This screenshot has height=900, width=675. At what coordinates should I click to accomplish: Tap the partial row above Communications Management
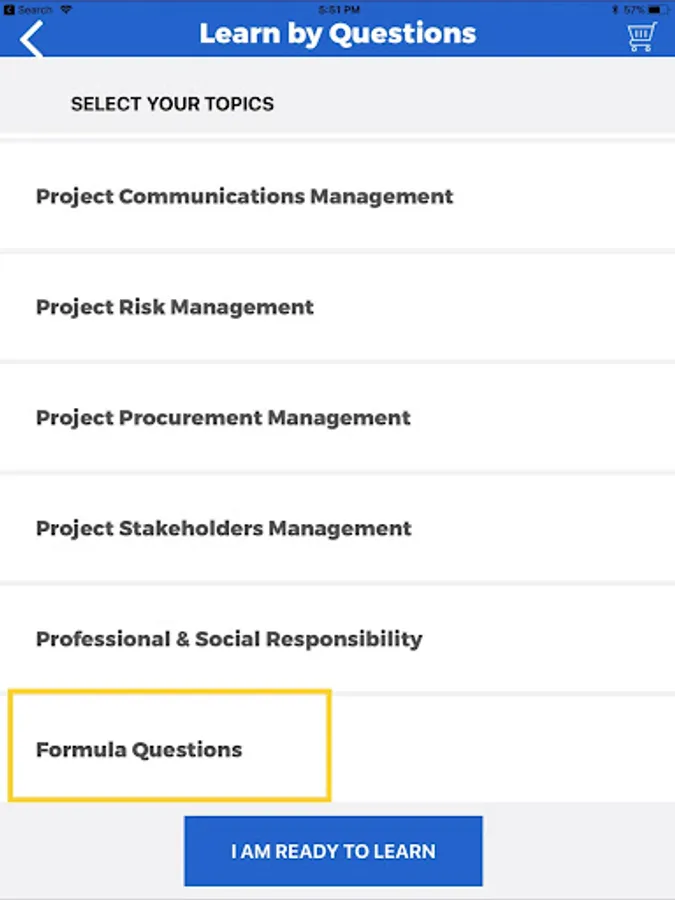pyautogui.click(x=337, y=136)
